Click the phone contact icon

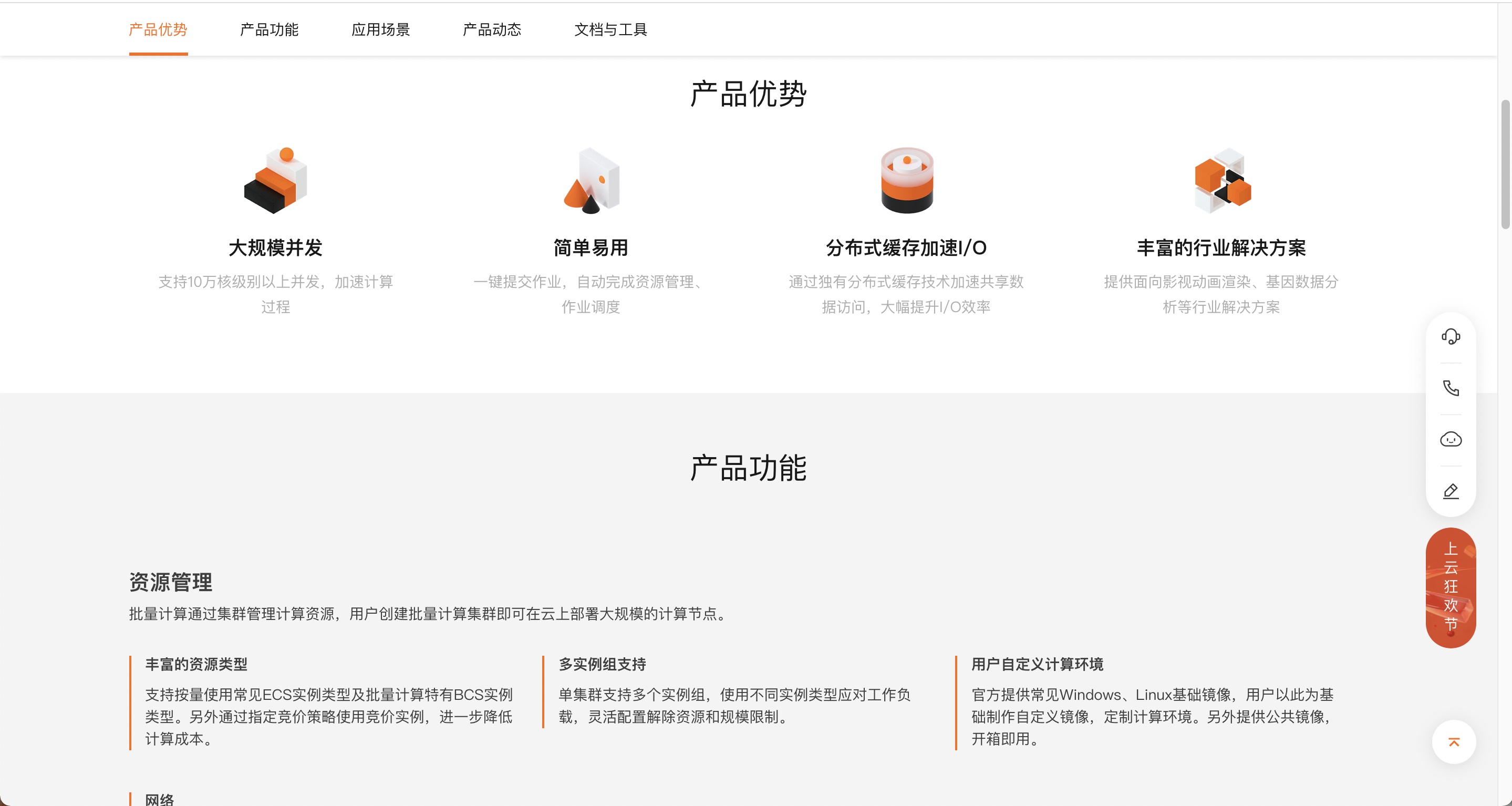click(x=1451, y=388)
